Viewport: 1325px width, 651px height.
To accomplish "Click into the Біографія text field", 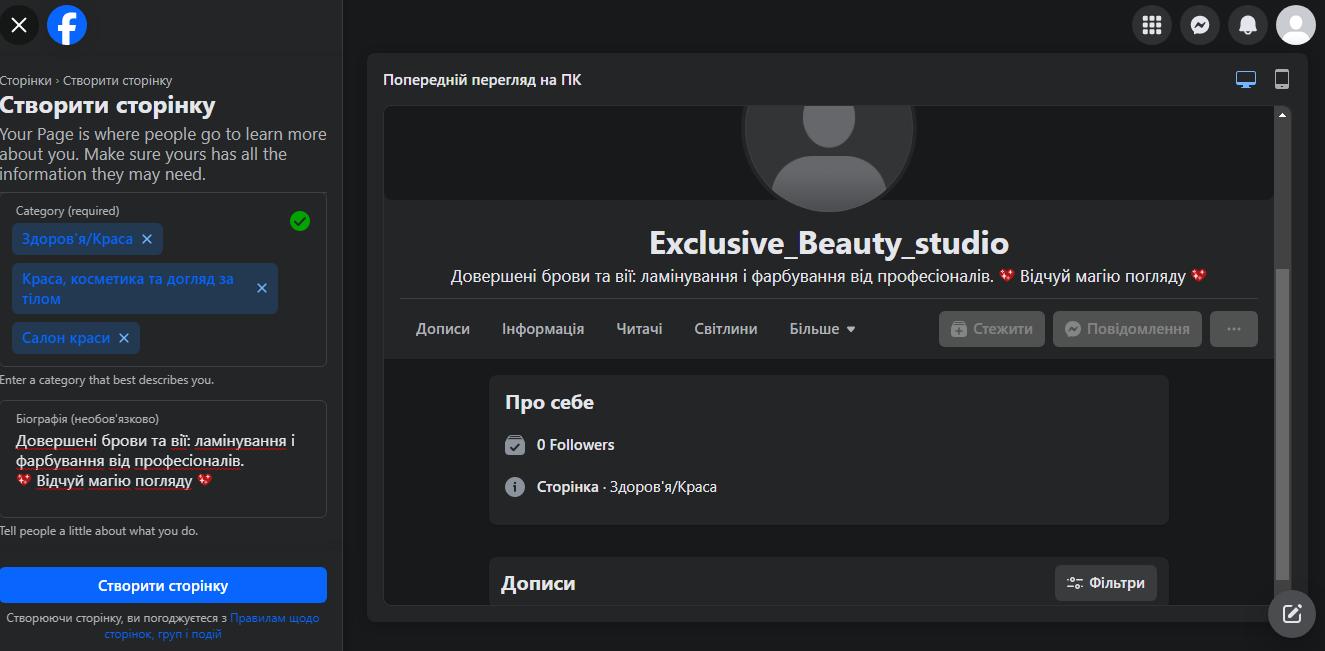I will [x=163, y=459].
